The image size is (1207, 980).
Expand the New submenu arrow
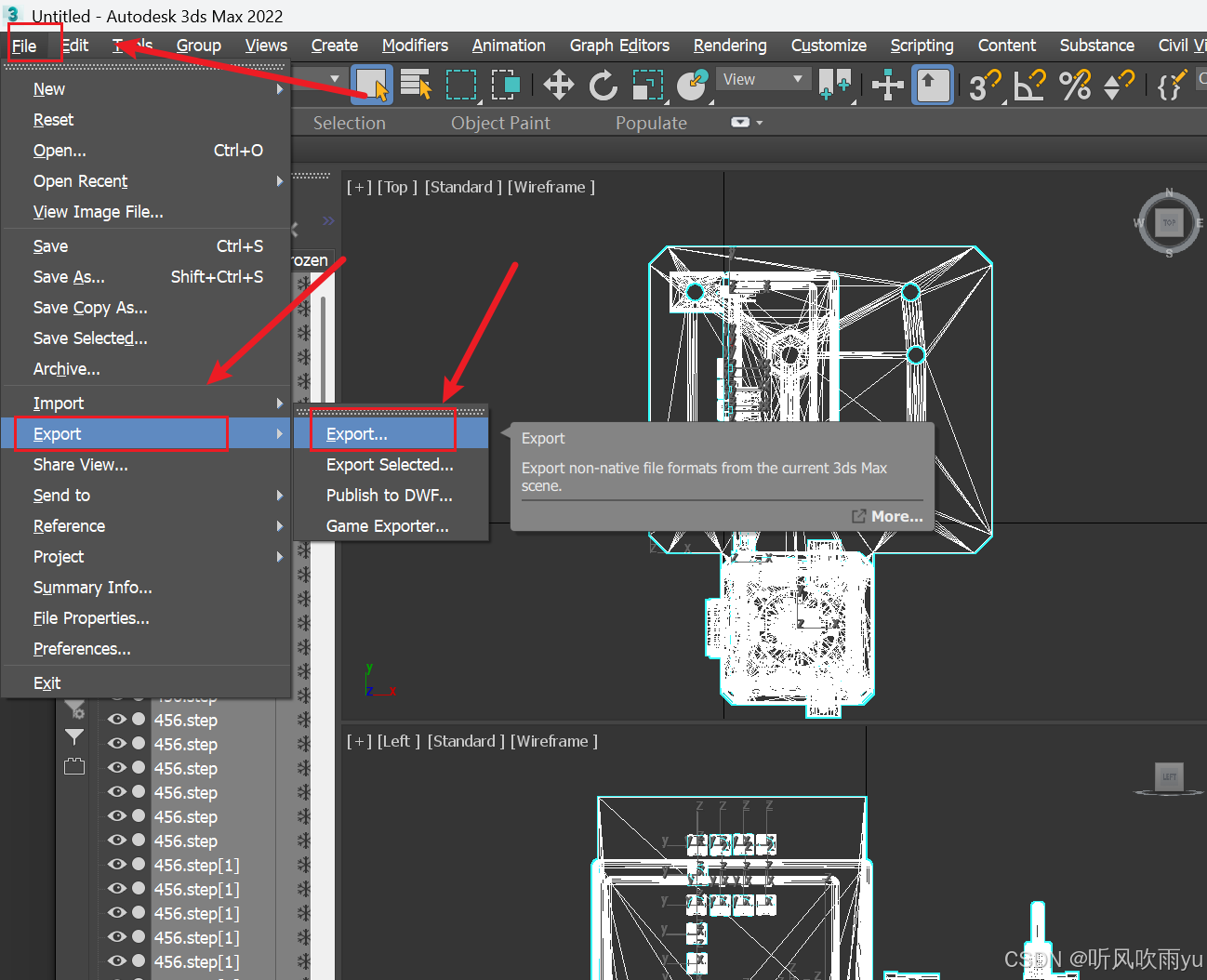coord(280,89)
